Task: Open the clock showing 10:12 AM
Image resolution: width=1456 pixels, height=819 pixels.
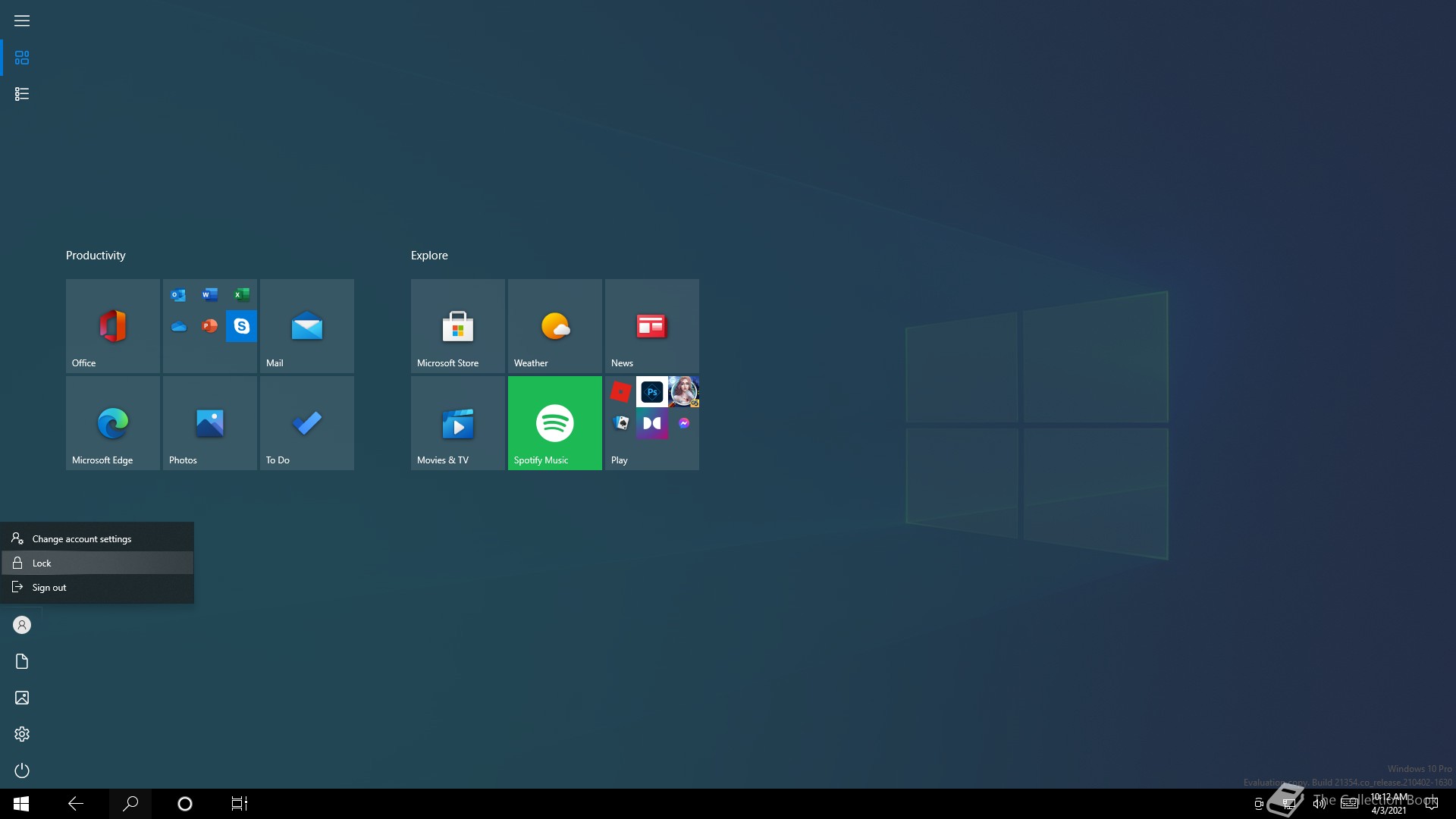Action: coord(1389,804)
